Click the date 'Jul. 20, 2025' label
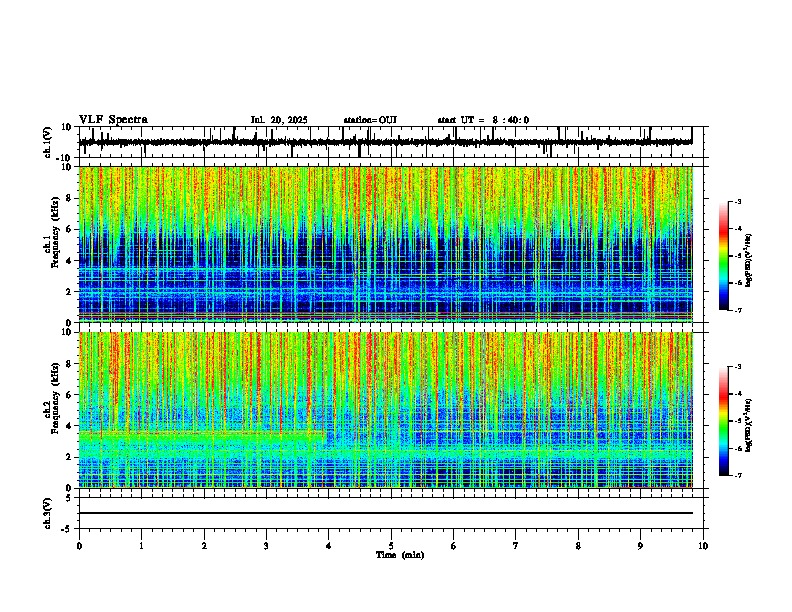 coord(279,120)
